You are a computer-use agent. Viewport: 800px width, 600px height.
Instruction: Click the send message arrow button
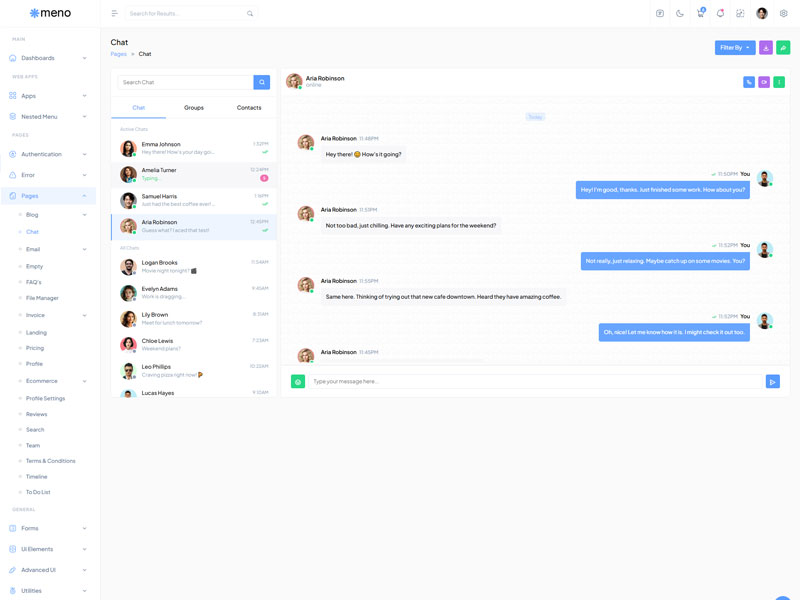772,381
